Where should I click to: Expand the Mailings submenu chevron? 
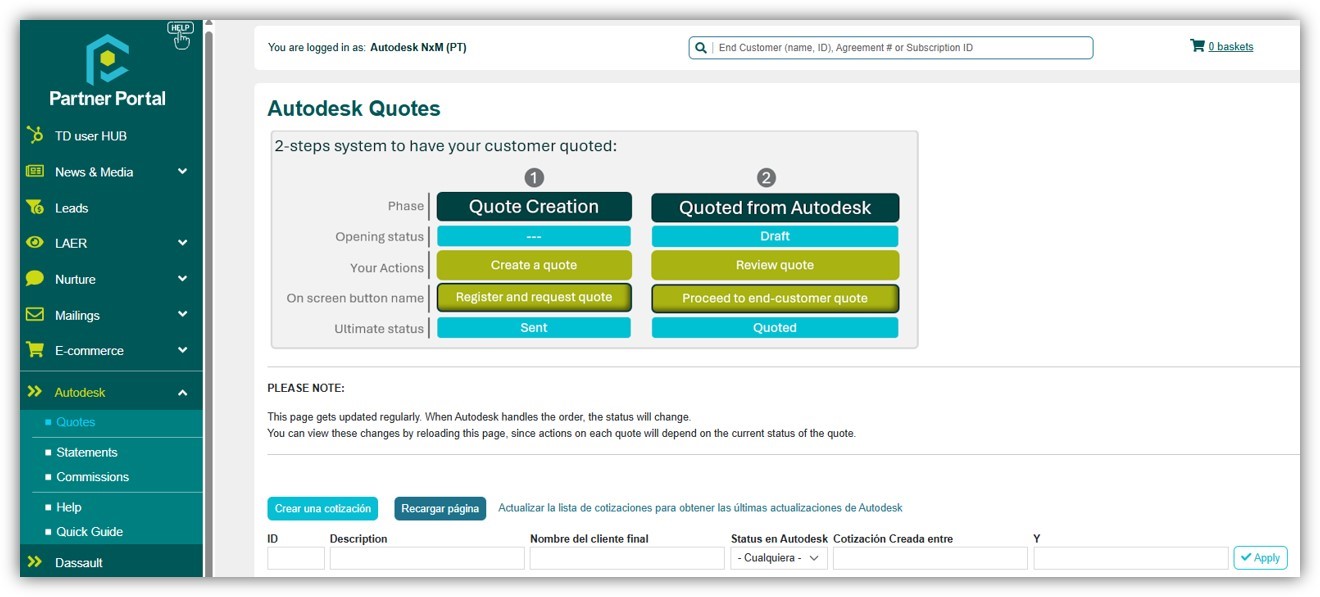point(182,314)
